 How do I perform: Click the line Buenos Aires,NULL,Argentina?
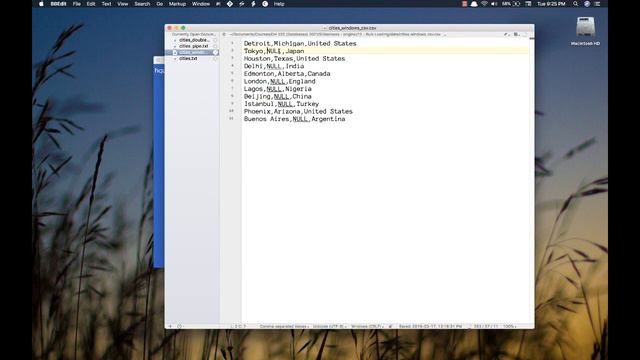pos(294,119)
